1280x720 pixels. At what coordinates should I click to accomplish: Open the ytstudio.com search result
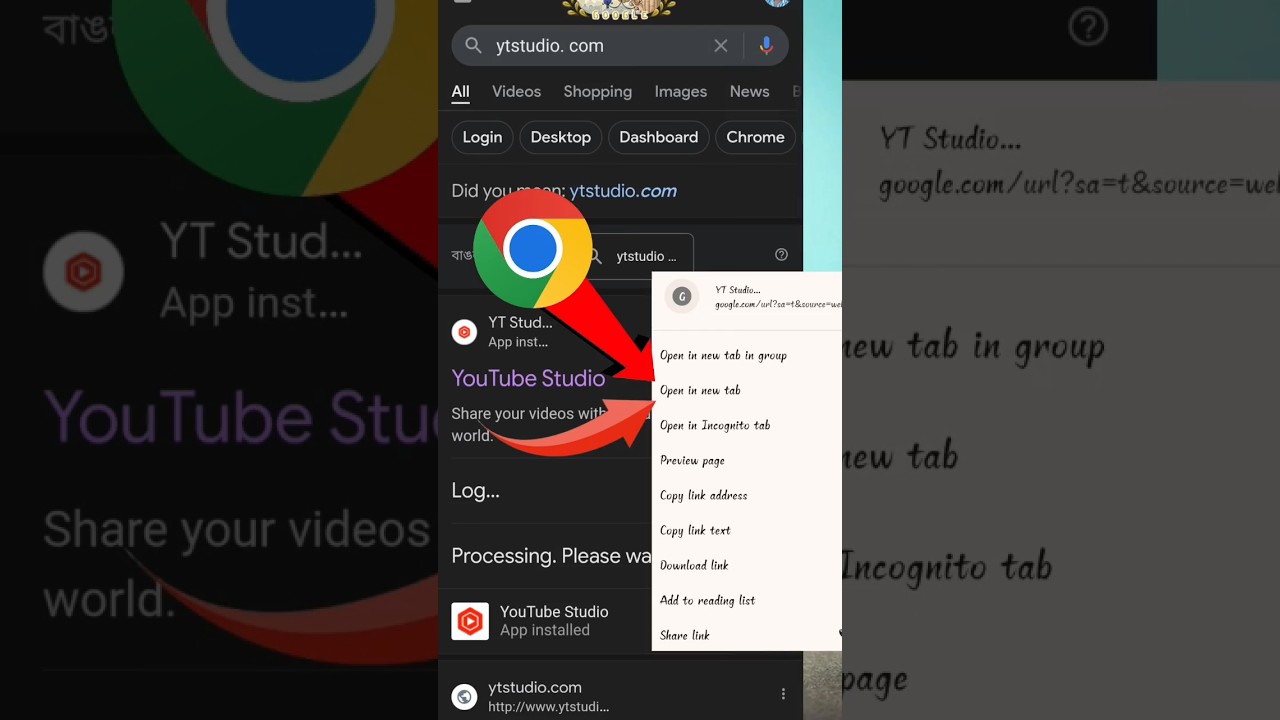tap(548, 696)
